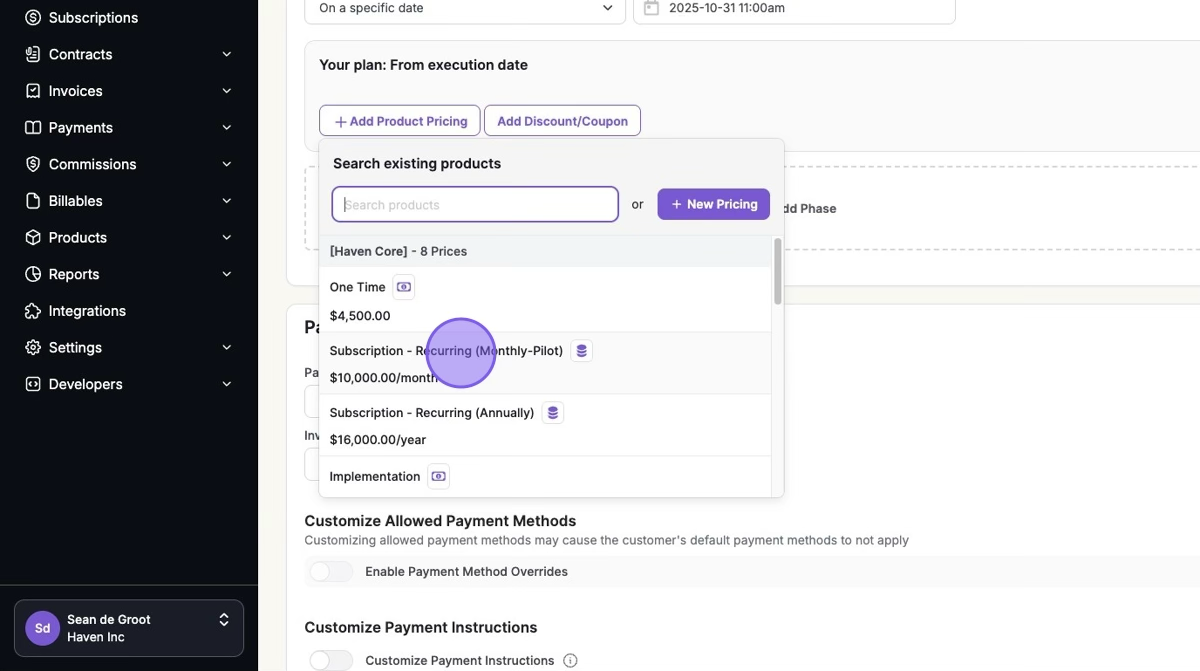Image resolution: width=1200 pixels, height=671 pixels.
Task: Click the Contracts sidebar icon
Action: 33,54
